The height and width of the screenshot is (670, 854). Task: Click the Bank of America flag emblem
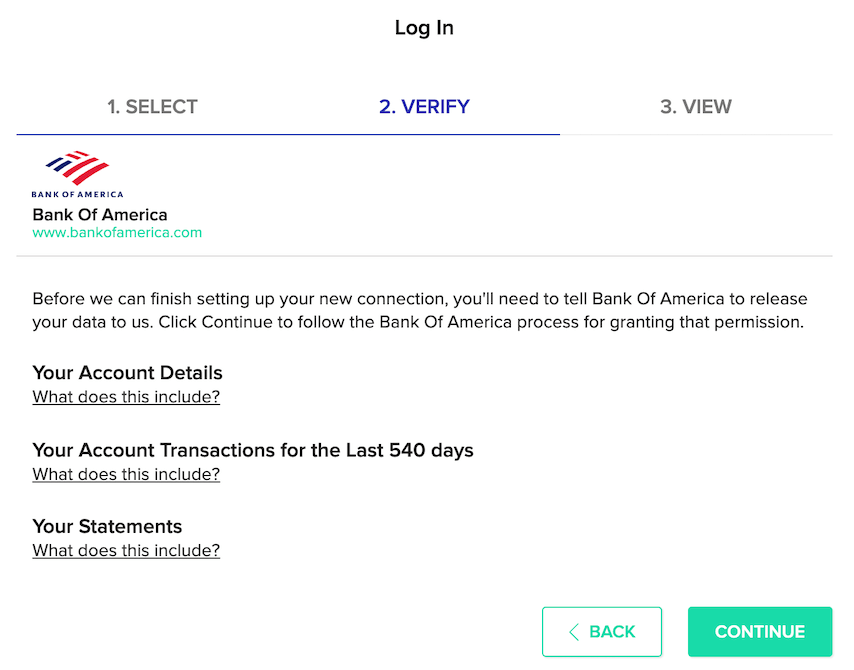[x=78, y=168]
